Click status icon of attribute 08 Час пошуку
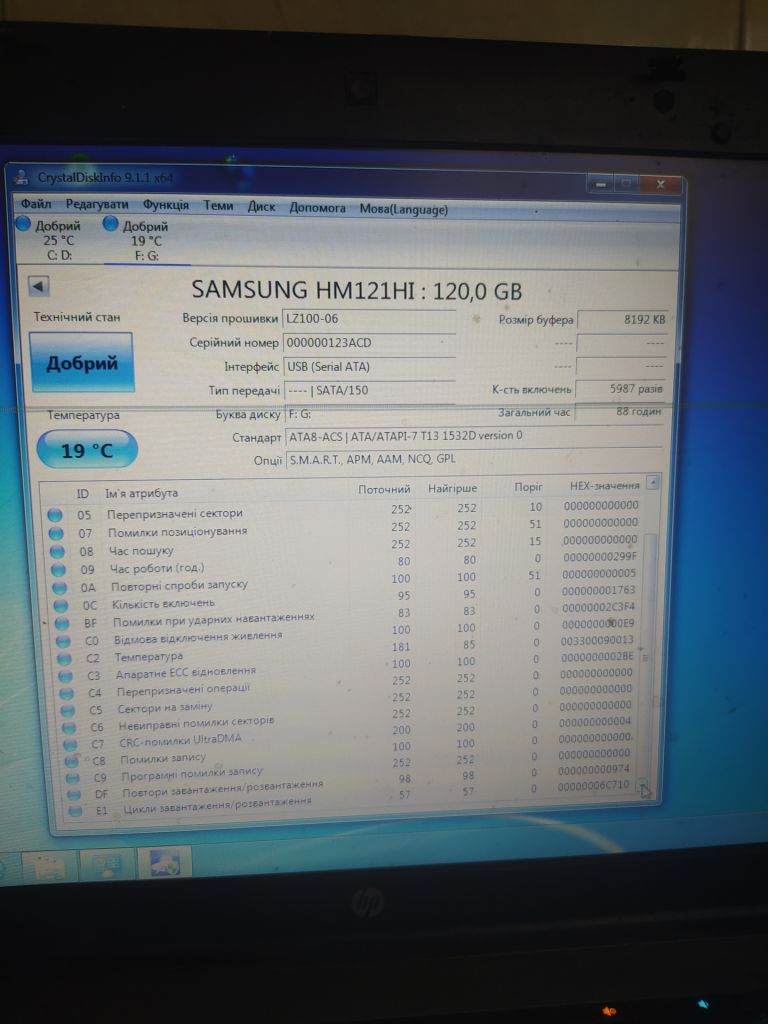The image size is (768, 1024). (x=57, y=552)
